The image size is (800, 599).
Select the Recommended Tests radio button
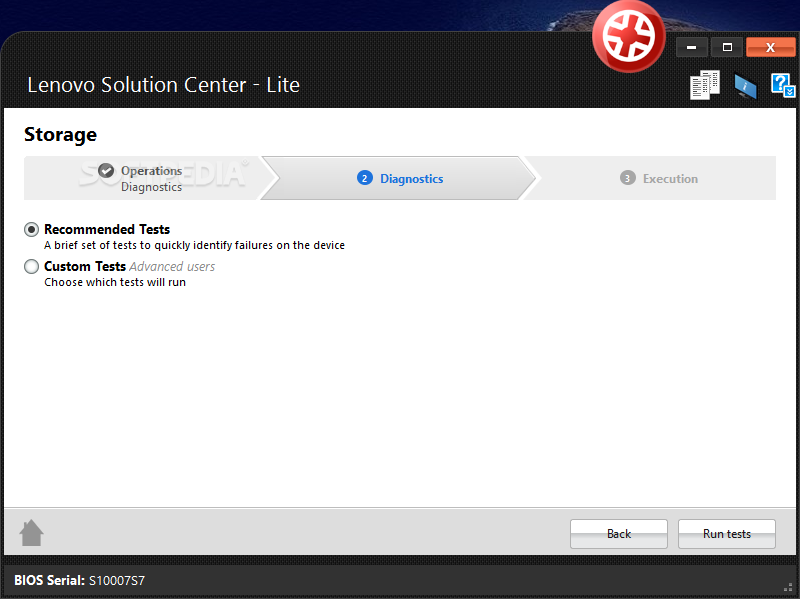[x=32, y=230]
